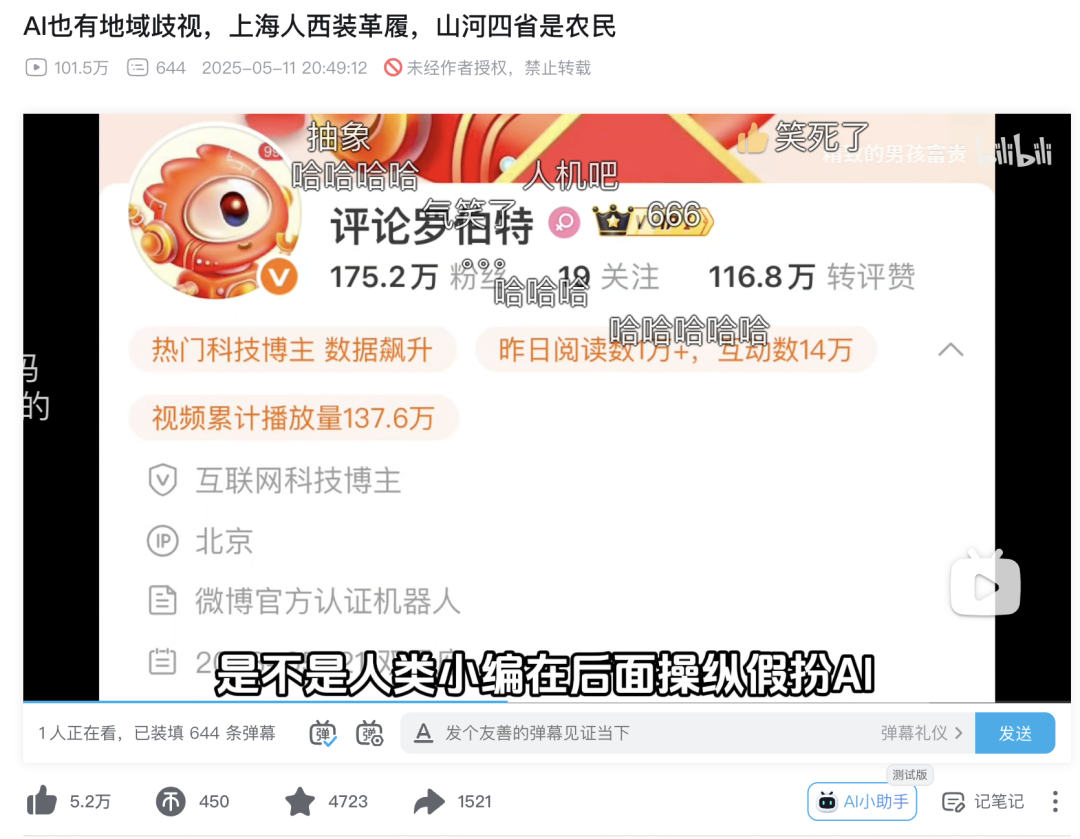Add video to favorites with star icon
Screen dimensions: 1080x839
tap(300, 802)
